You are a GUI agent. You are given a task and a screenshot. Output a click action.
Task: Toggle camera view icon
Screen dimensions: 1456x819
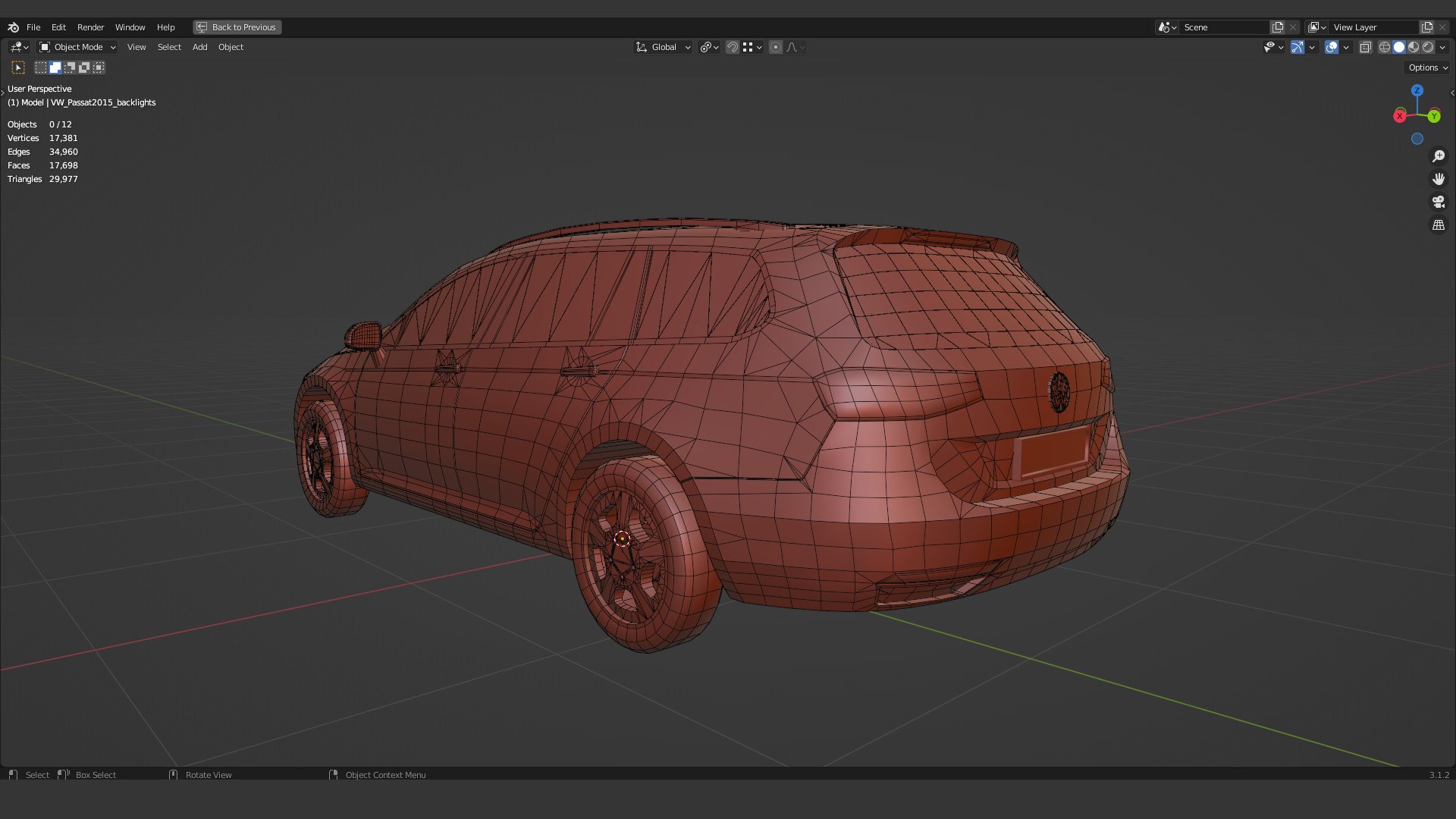coord(1439,202)
